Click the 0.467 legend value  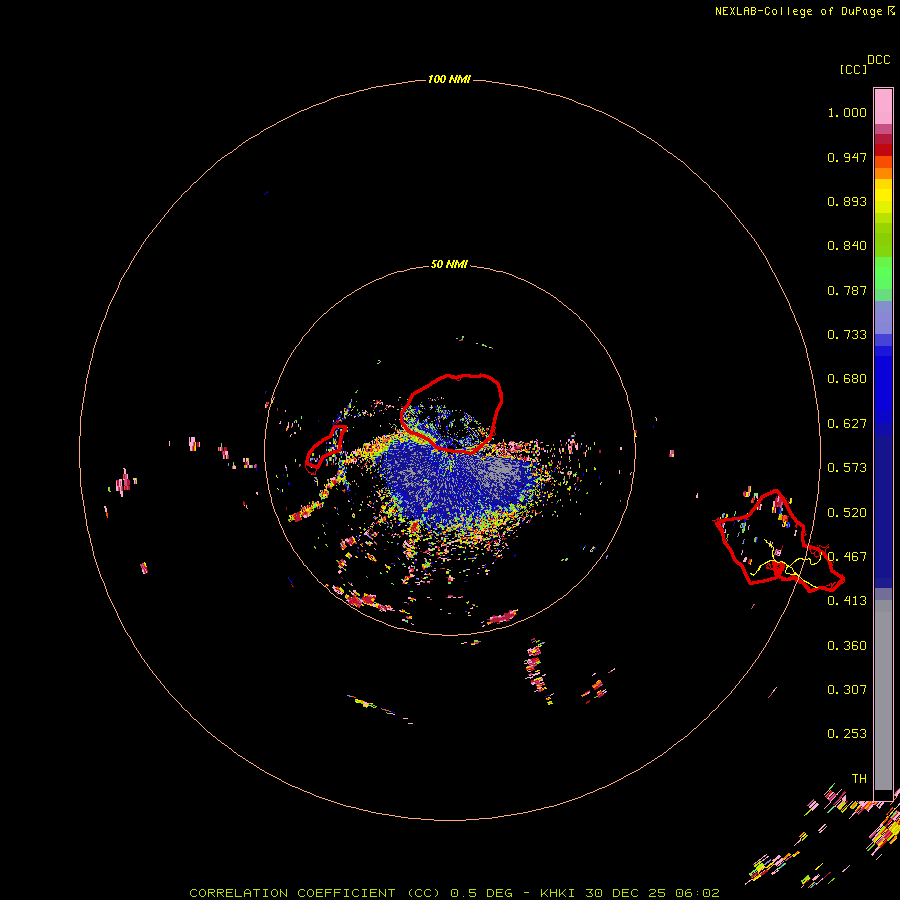point(847,557)
